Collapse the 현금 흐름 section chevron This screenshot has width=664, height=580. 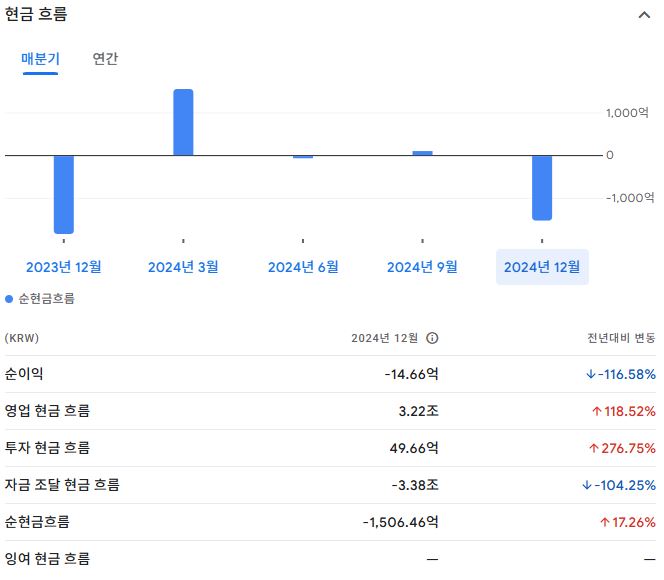point(644,15)
